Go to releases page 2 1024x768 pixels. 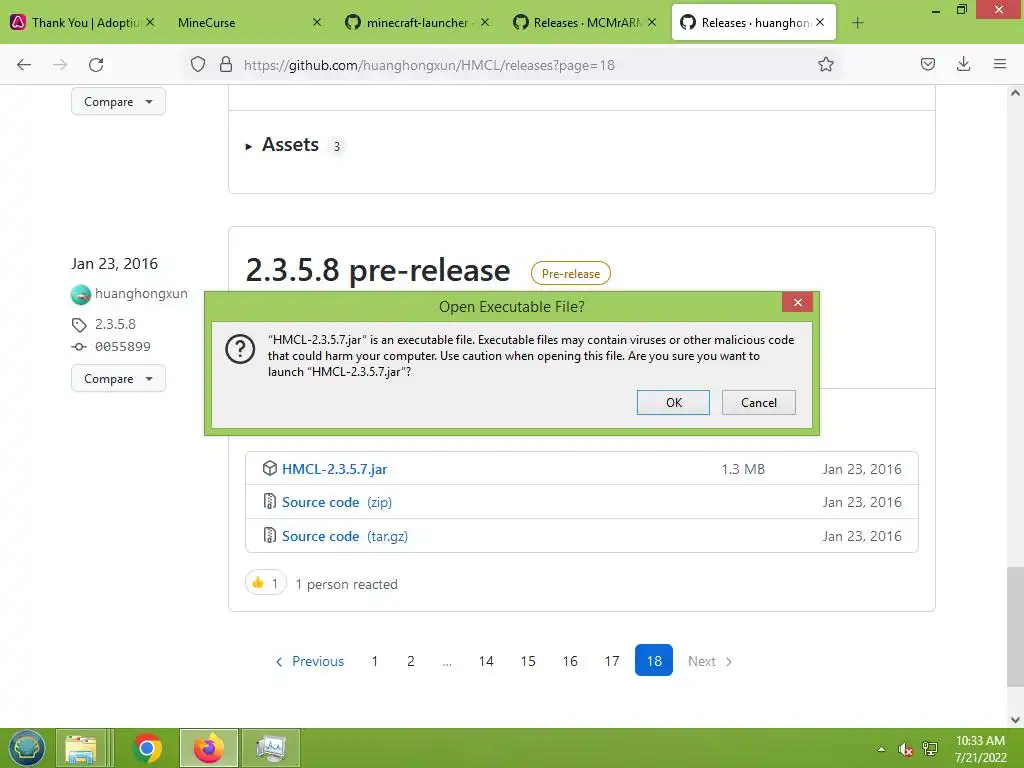tap(411, 661)
